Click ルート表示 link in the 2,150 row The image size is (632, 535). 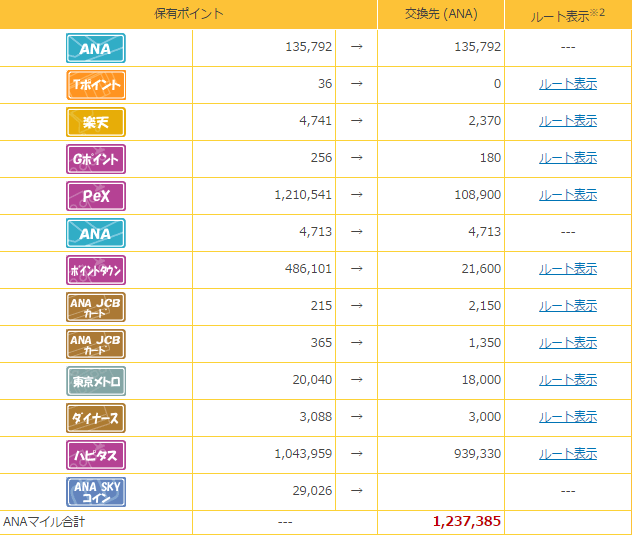[x=568, y=306]
